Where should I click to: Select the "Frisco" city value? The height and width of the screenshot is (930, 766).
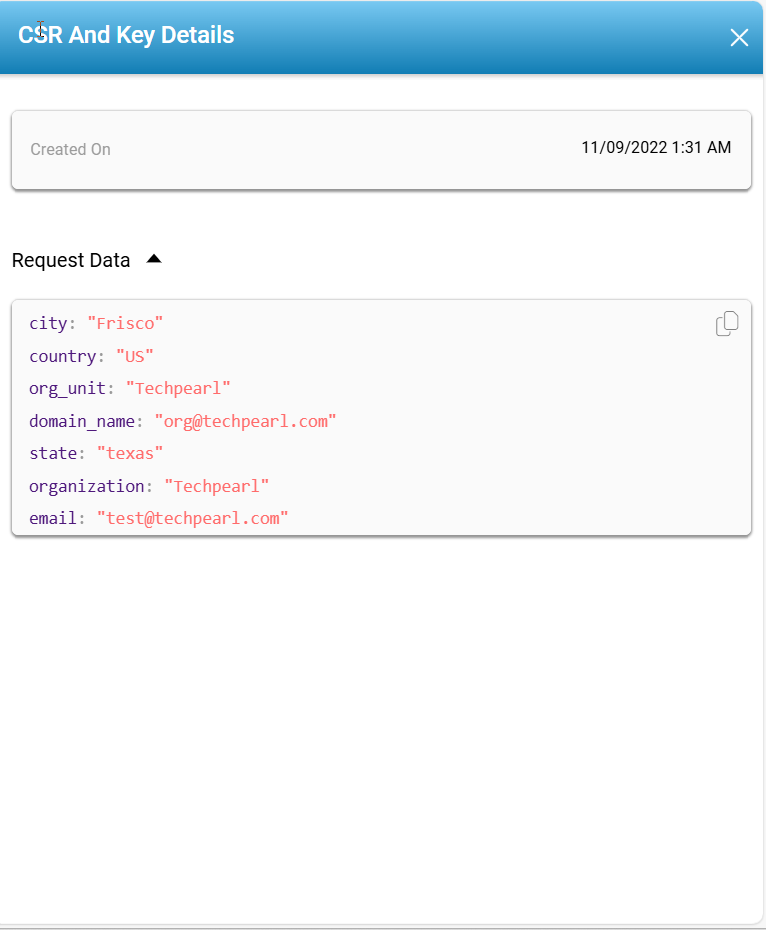(x=125, y=323)
